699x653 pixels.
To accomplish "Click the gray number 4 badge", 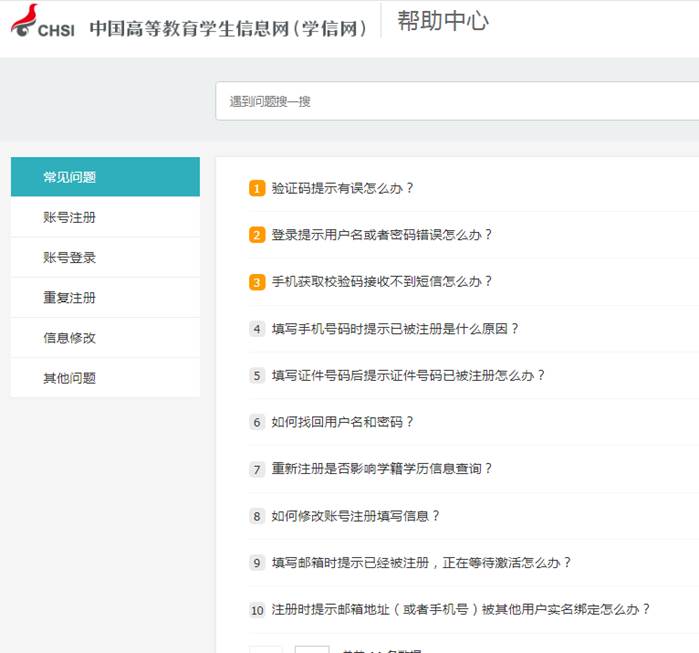I will (x=257, y=329).
